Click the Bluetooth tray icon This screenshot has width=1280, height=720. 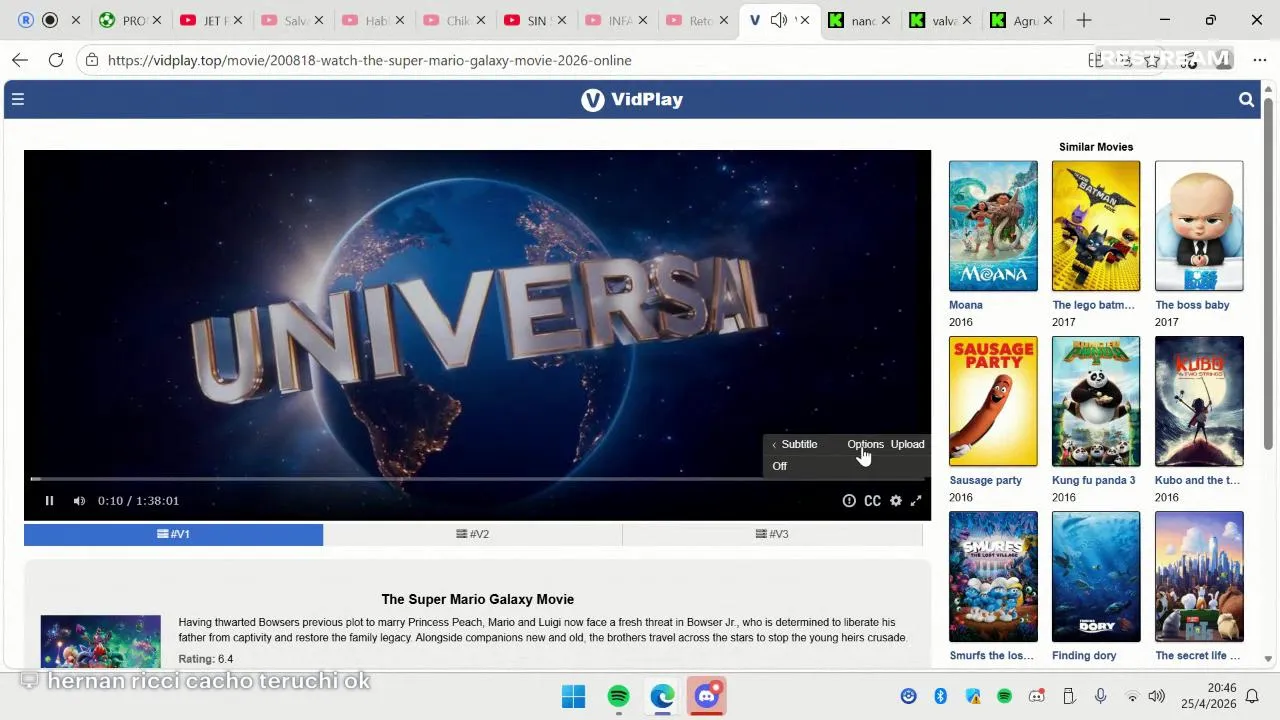(940, 696)
